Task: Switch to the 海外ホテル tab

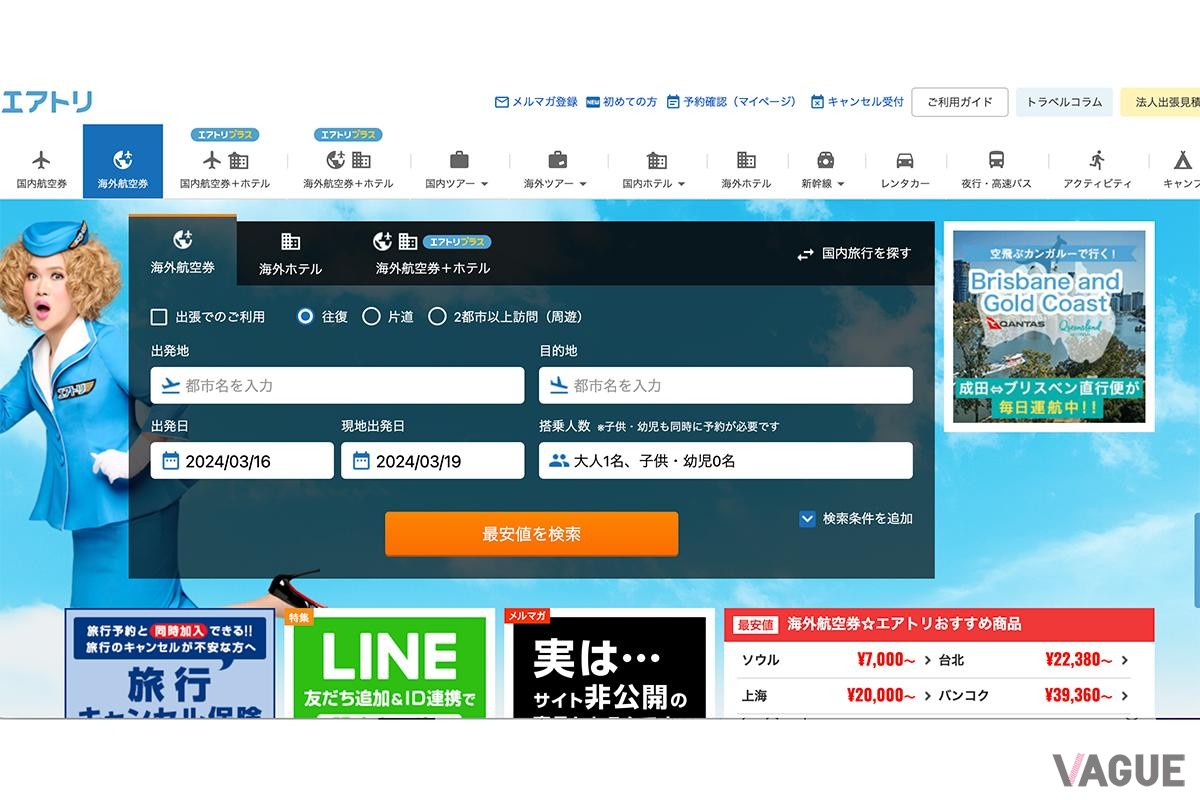Action: coord(289,253)
